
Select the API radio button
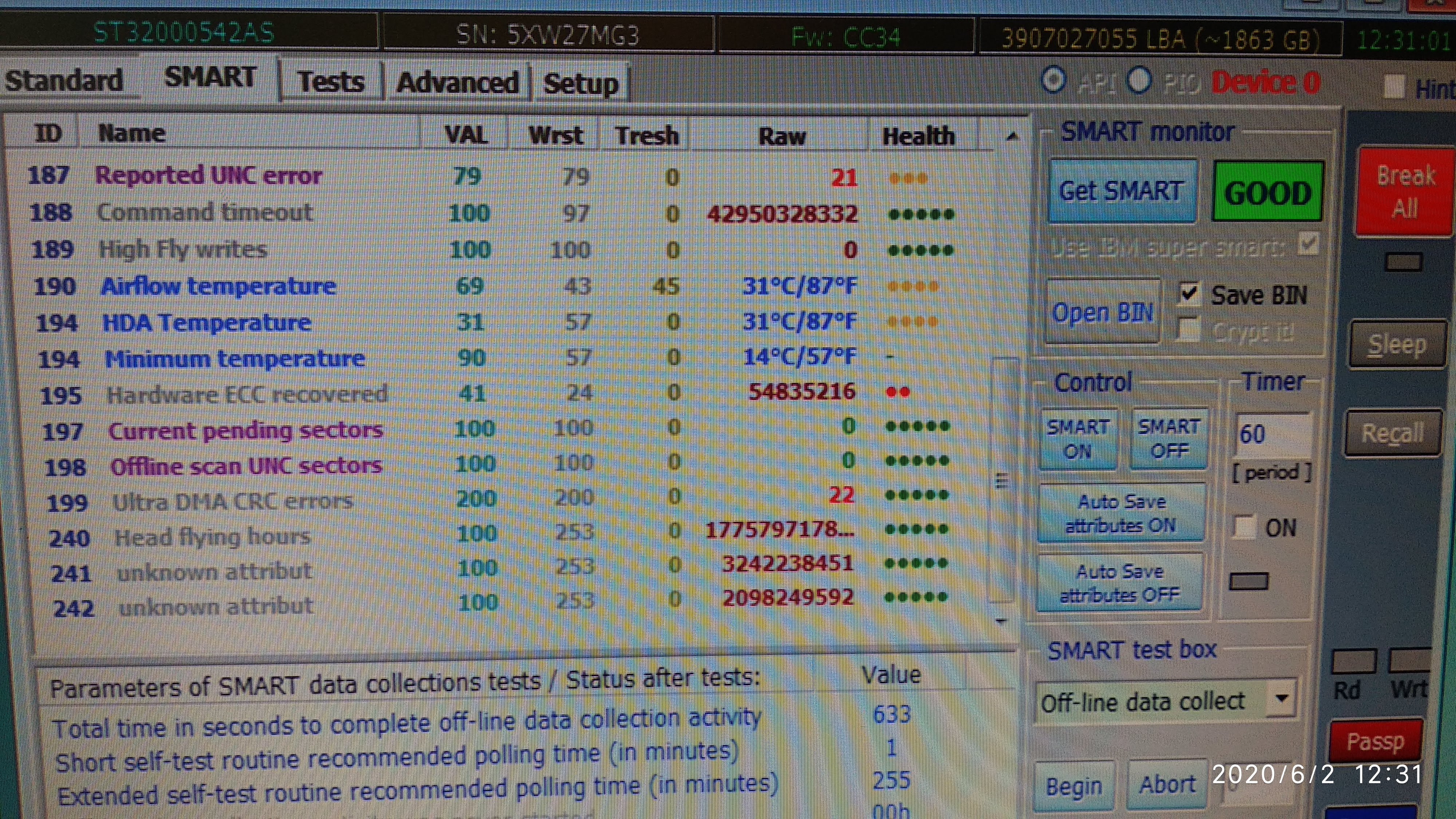pyautogui.click(x=1053, y=80)
